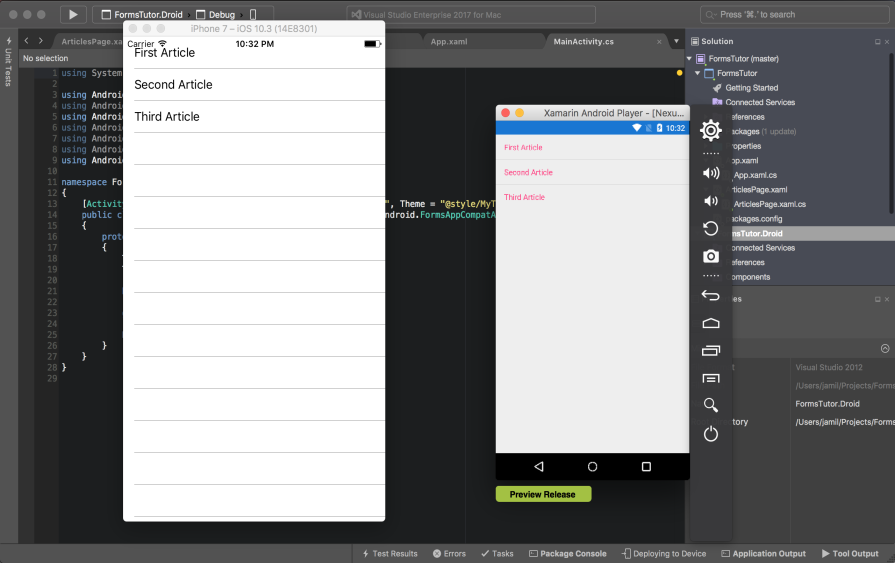Tap First Article in Android Player

[x=592, y=147]
